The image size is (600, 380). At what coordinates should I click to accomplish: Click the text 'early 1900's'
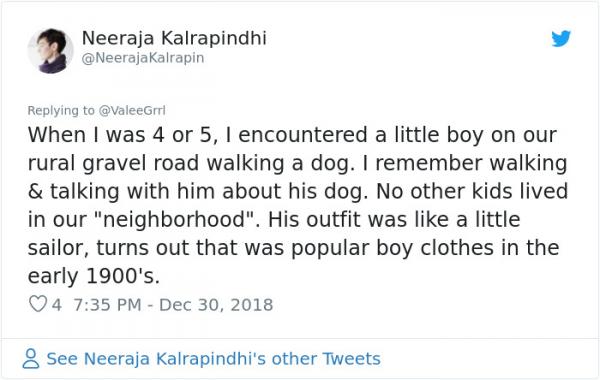coord(94,276)
